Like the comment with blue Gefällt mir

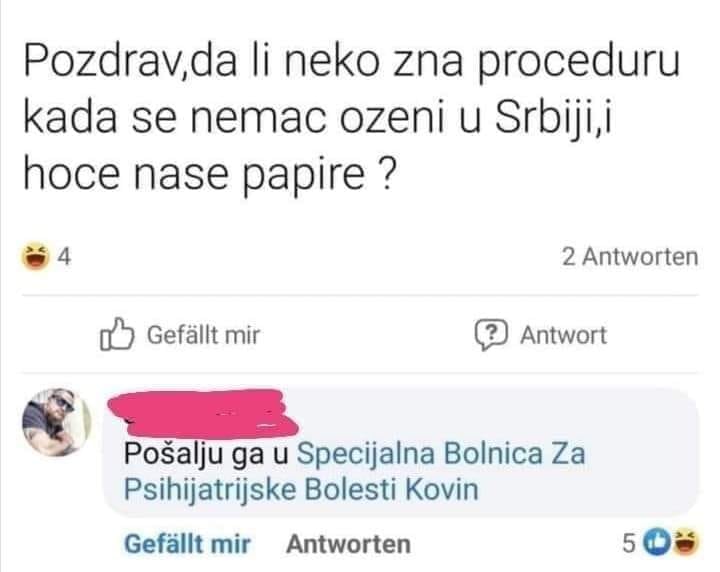187,544
